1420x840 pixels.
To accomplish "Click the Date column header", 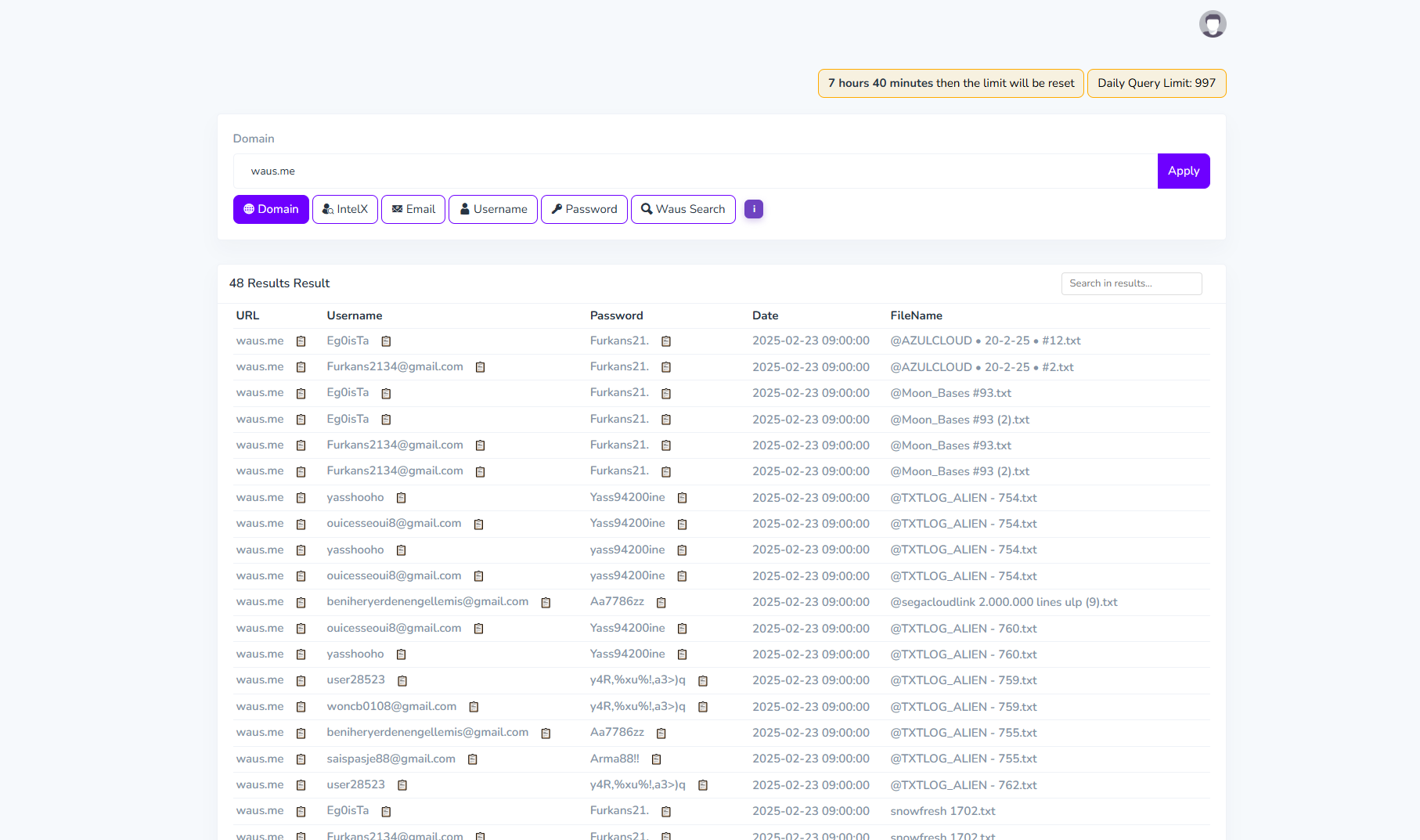I will [x=766, y=315].
